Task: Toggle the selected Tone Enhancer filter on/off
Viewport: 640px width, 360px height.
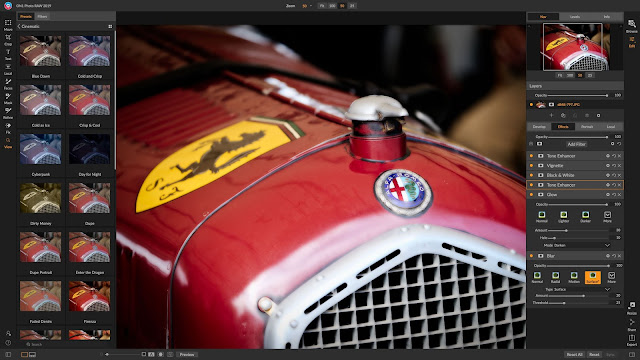Action: pos(531,185)
